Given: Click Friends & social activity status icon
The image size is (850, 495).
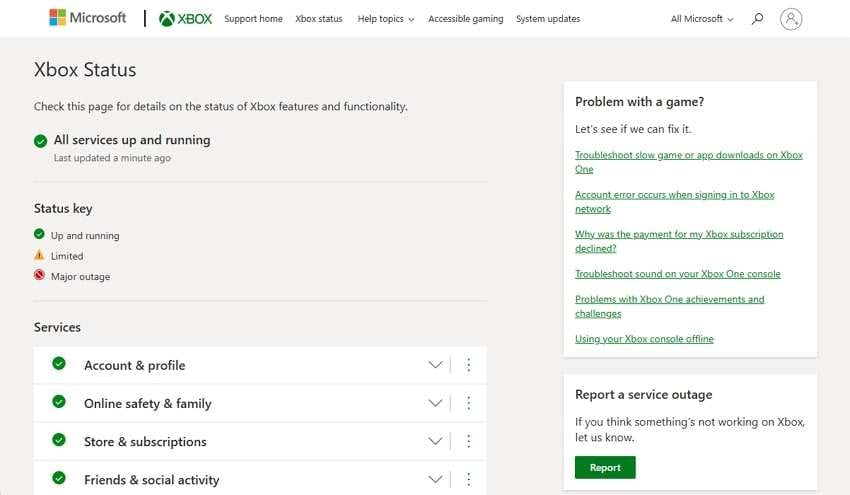Looking at the screenshot, I should (59, 478).
